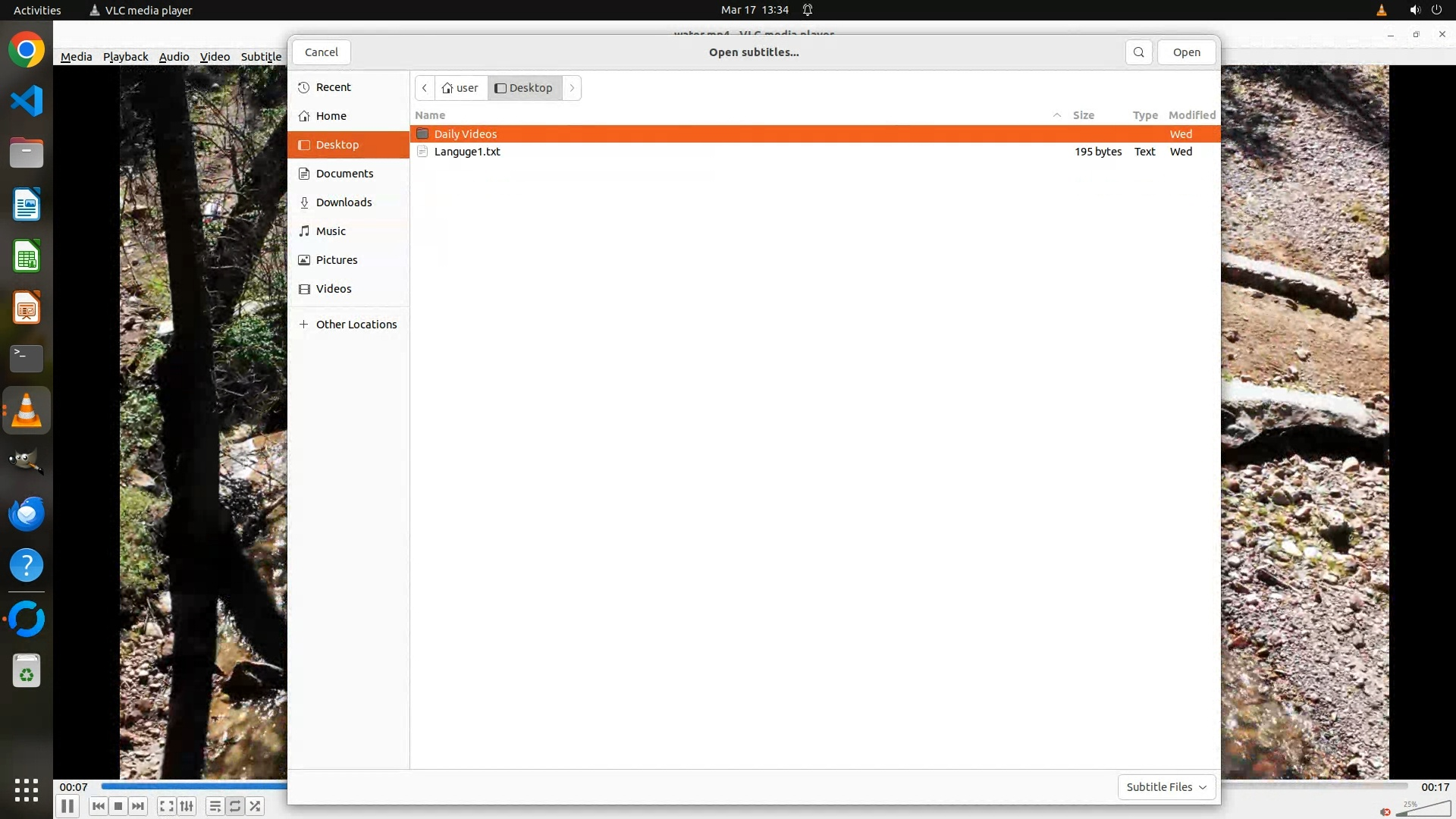This screenshot has height=819, width=1456.
Task: Expand Other Locations in sidebar
Action: point(356,325)
